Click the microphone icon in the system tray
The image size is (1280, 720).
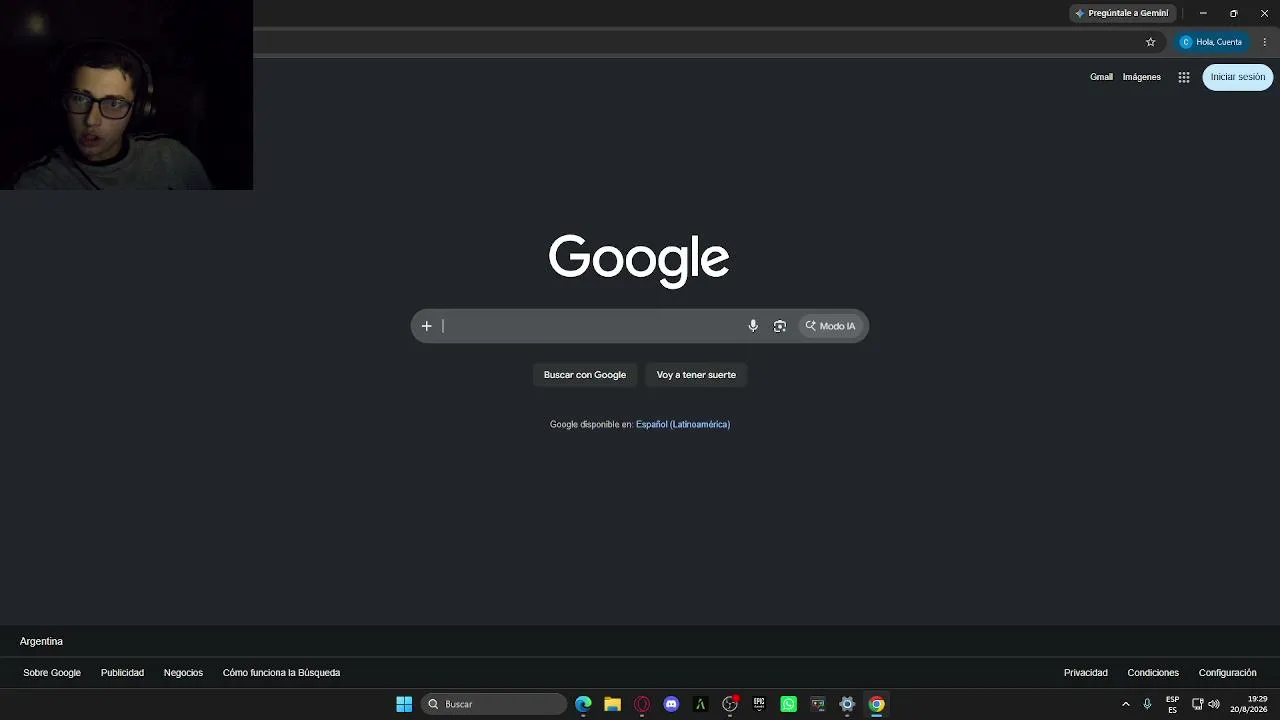[1147, 704]
